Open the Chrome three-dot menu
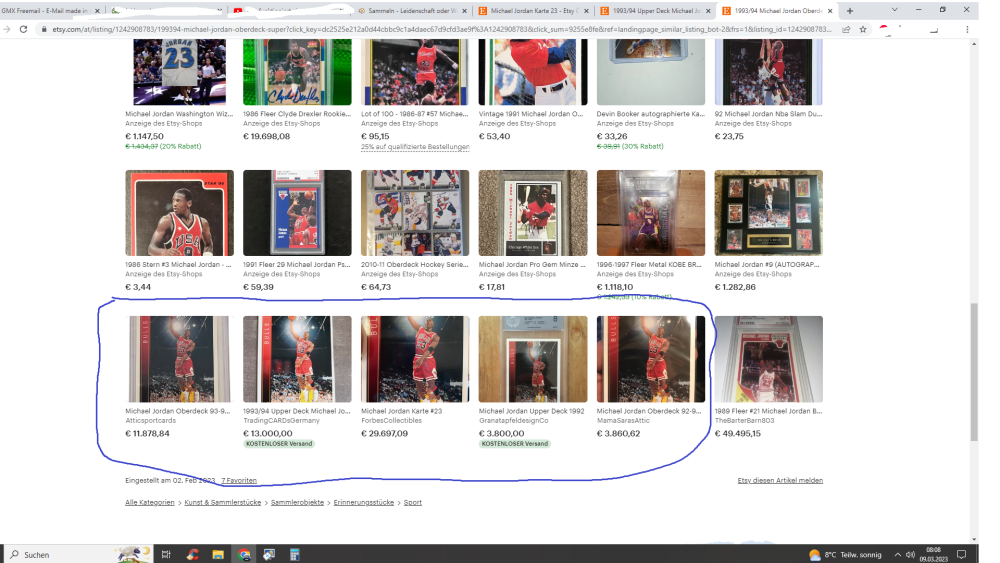The width and height of the screenshot is (1000, 563). coord(967,30)
